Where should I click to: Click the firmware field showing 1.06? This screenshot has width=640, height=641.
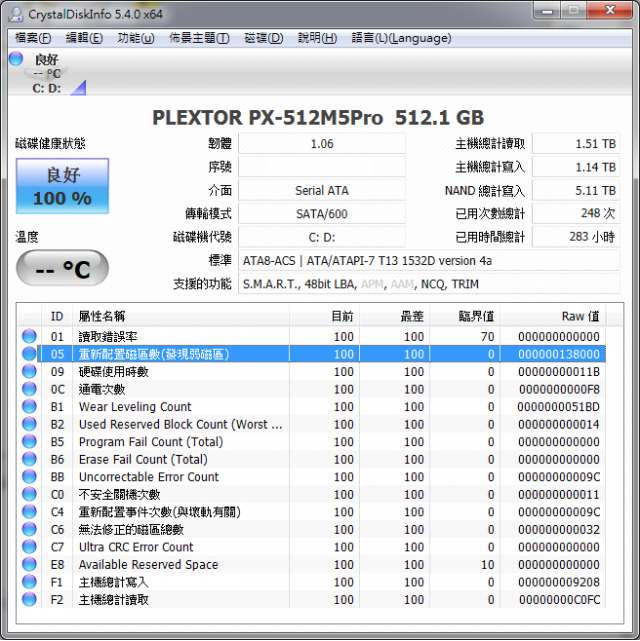(x=322, y=144)
